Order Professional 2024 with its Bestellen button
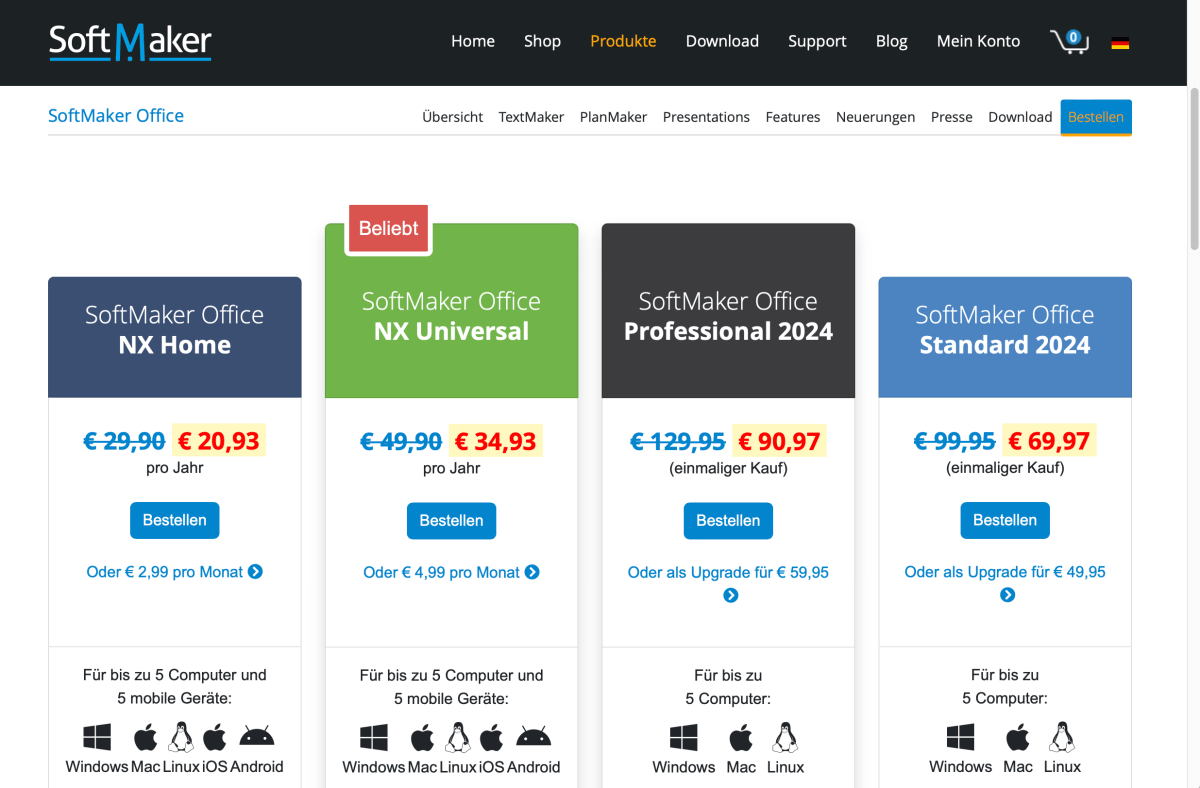The width and height of the screenshot is (1200, 788). click(x=729, y=520)
